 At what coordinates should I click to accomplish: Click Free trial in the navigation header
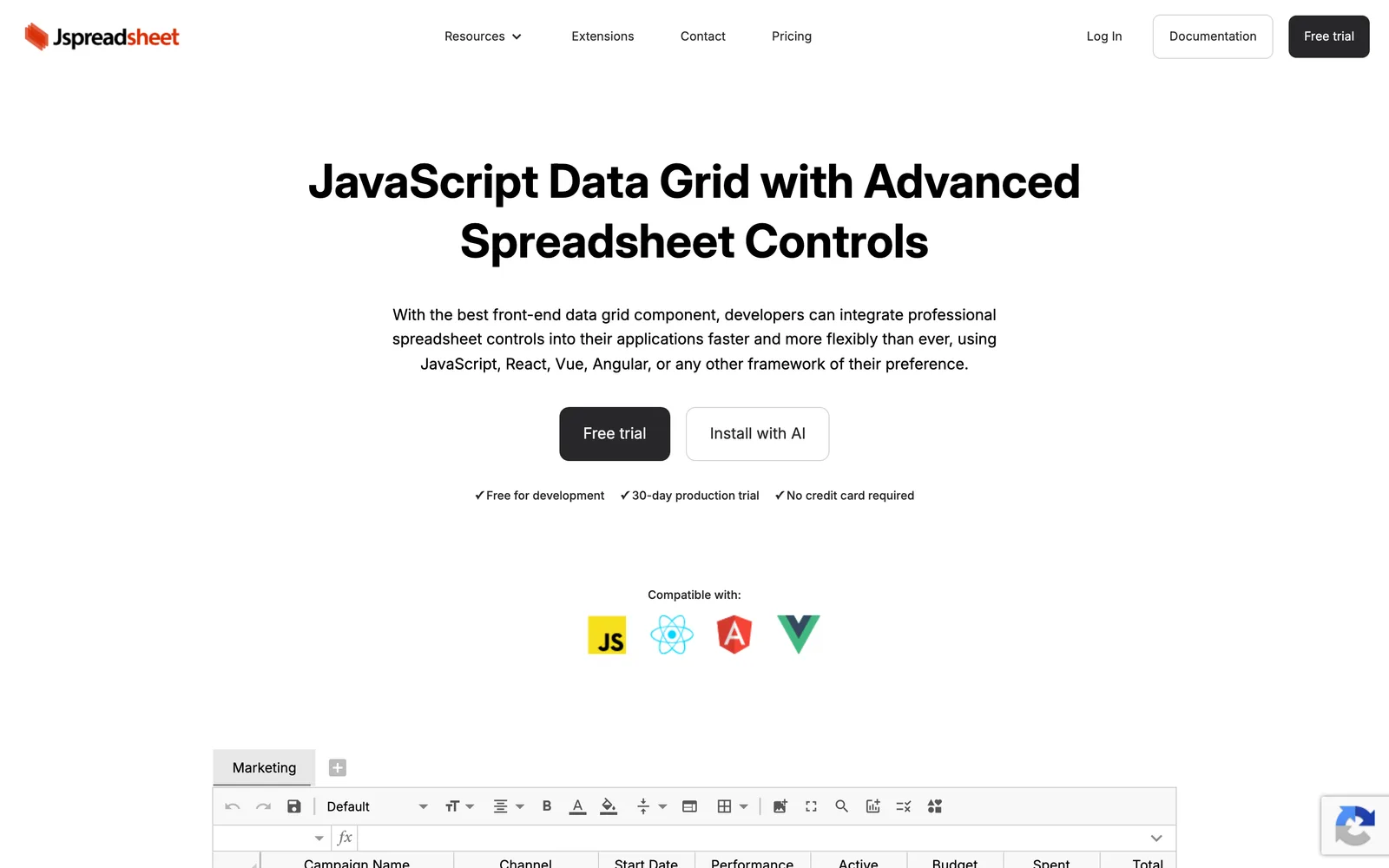coord(1329,36)
